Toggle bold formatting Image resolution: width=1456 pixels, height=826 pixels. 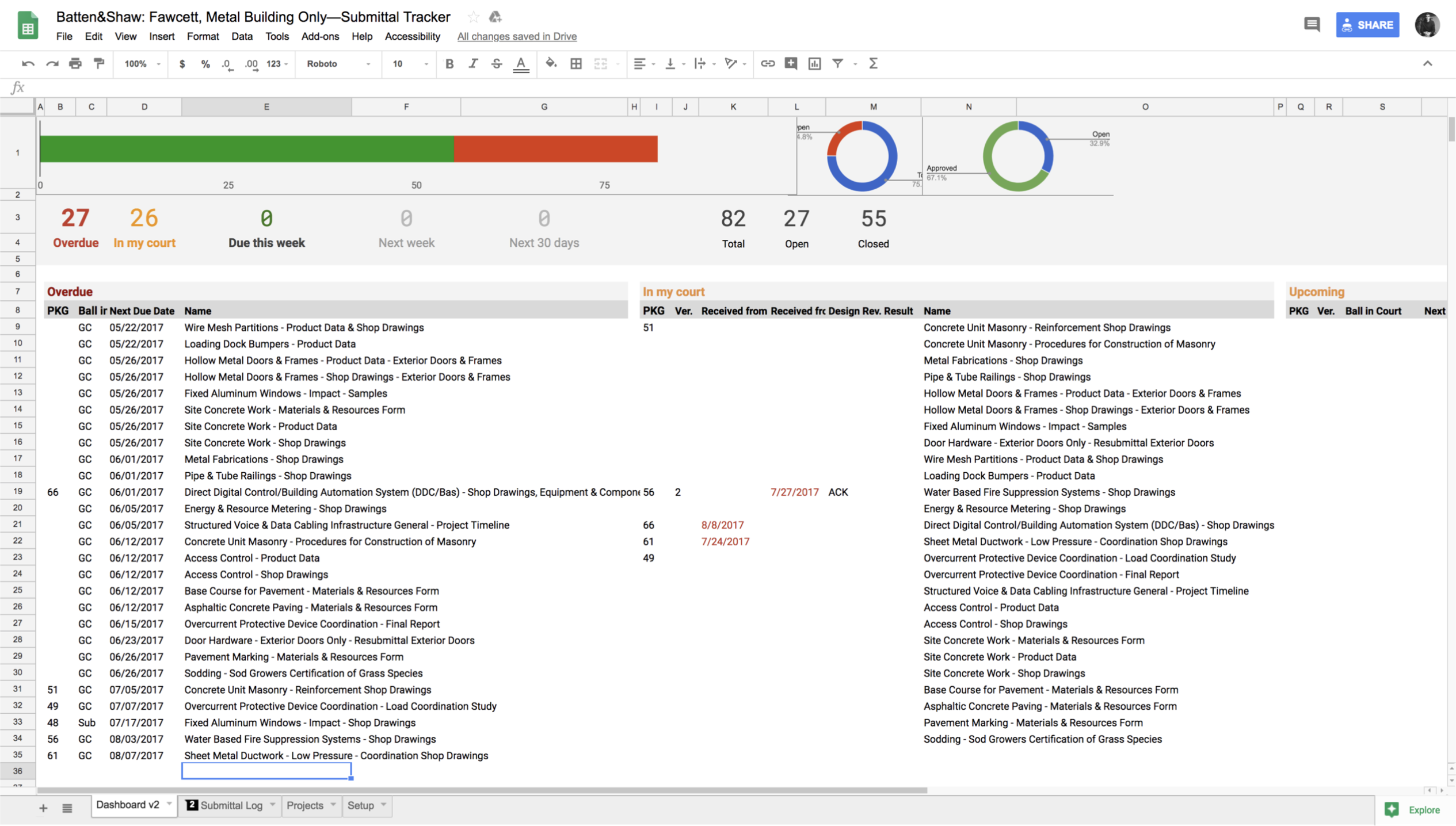click(x=449, y=64)
